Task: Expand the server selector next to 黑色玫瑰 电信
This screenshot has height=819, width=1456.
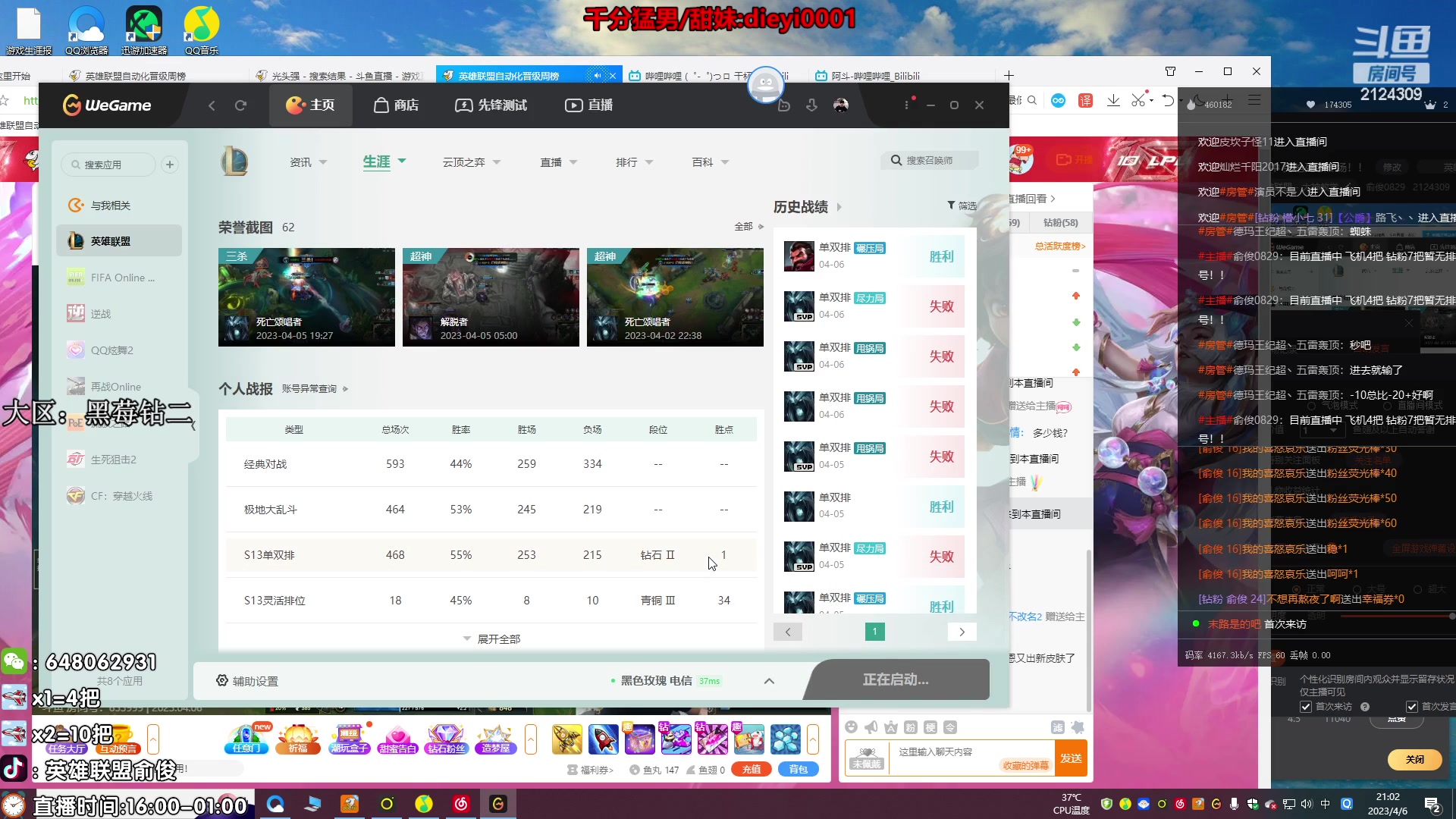Action: 769,681
